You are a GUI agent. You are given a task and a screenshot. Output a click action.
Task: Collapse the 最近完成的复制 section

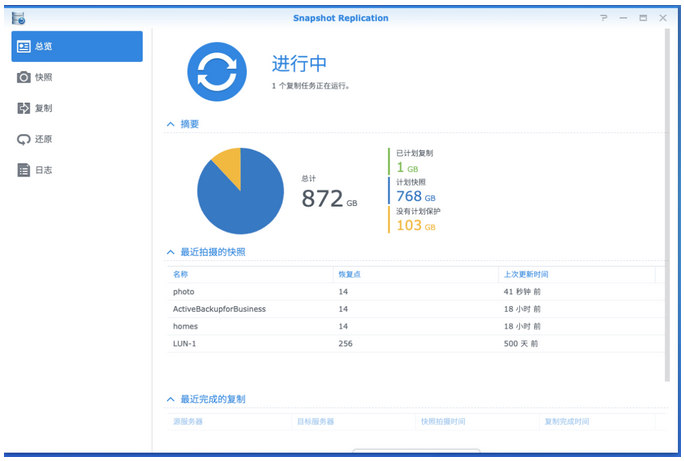point(171,399)
